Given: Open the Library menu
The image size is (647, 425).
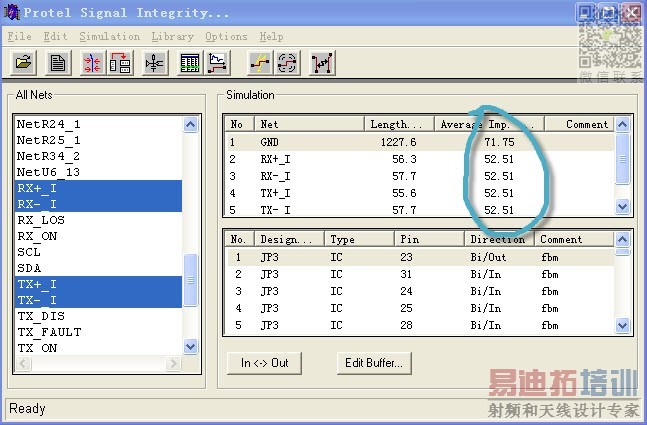Looking at the screenshot, I should (172, 37).
